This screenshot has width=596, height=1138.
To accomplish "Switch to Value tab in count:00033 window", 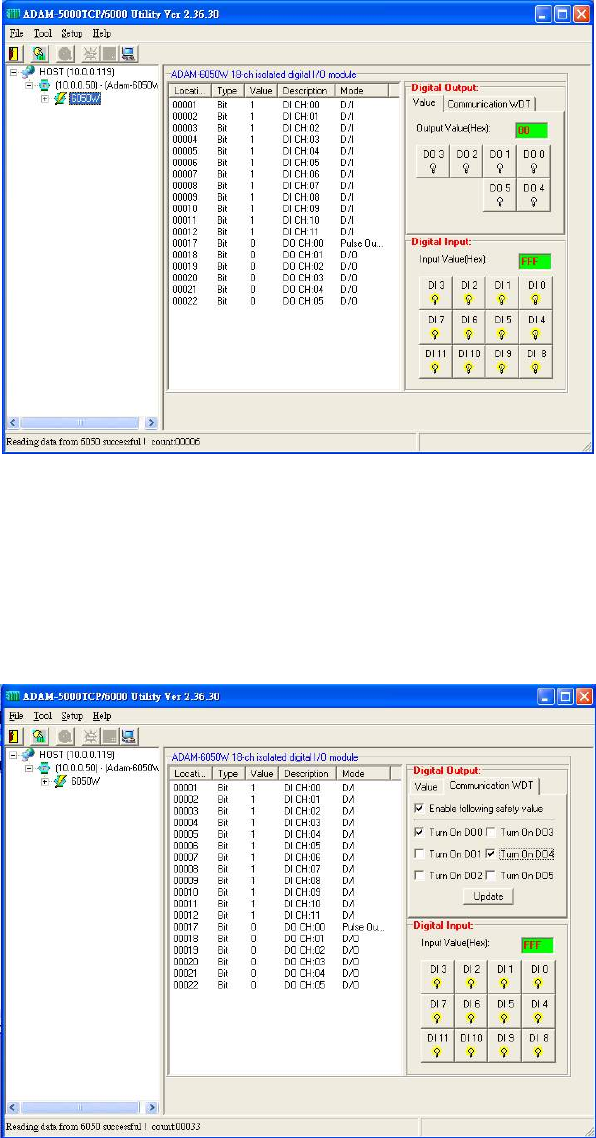I will [x=426, y=787].
